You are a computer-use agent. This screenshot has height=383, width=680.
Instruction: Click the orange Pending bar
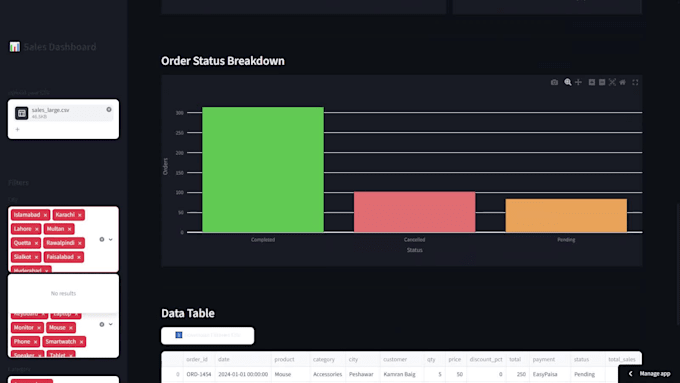pos(566,216)
